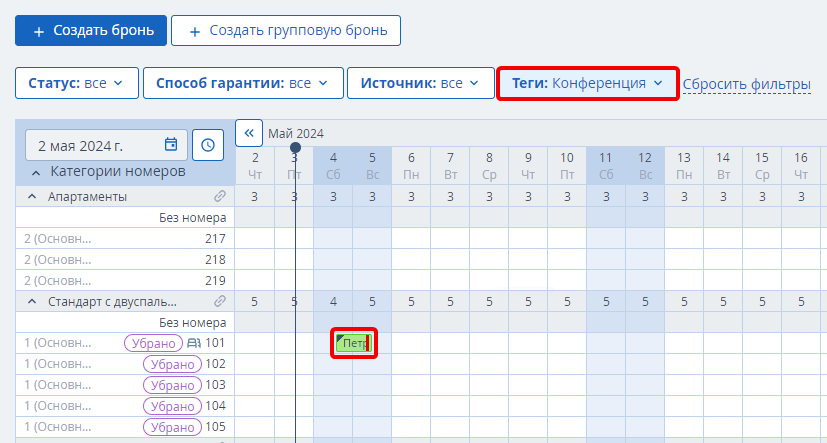Click the beds icon next to room 101
This screenshot has width=827, height=443.
tap(194, 343)
